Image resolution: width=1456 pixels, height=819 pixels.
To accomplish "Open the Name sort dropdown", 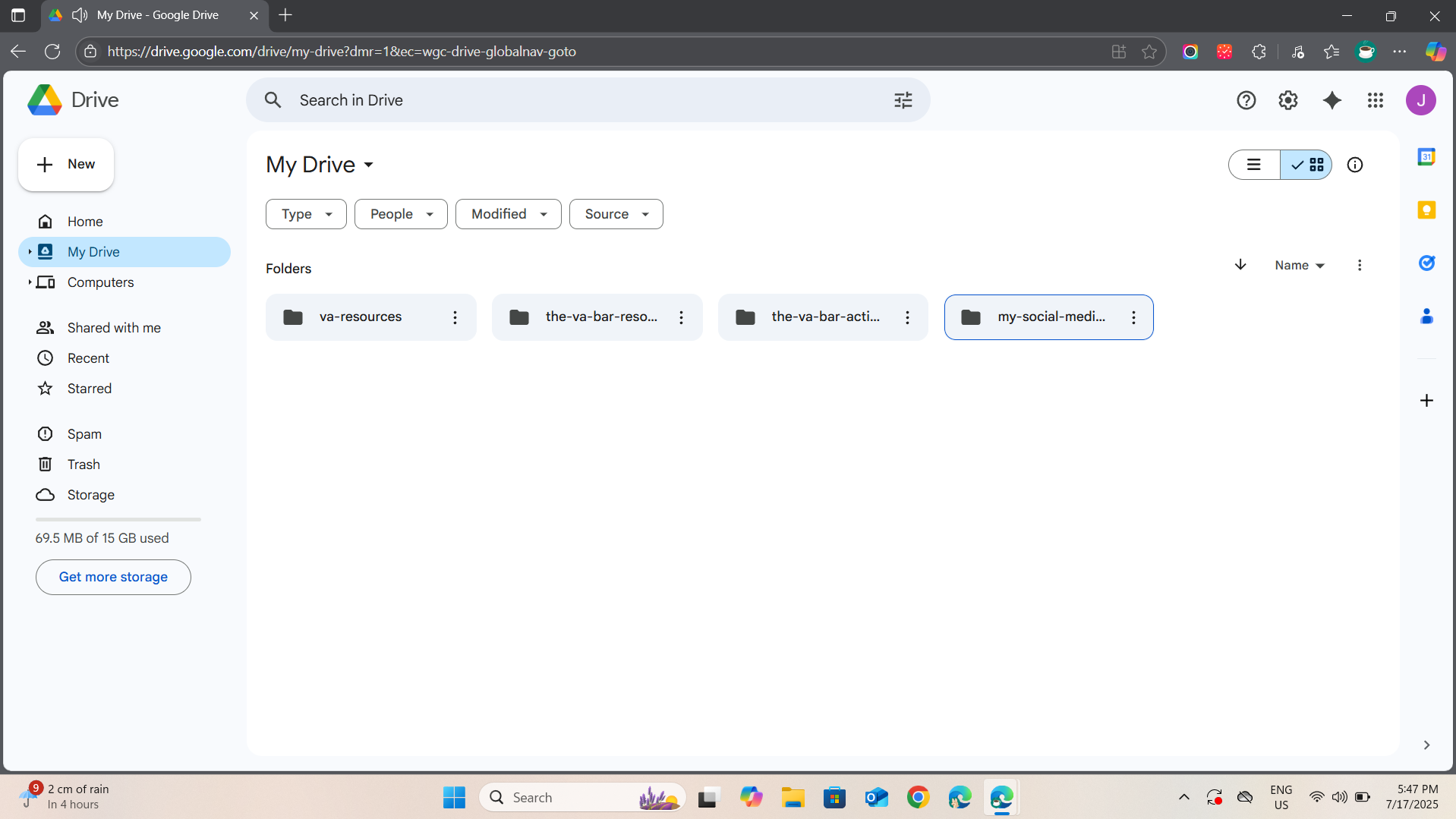I will coord(1300,265).
